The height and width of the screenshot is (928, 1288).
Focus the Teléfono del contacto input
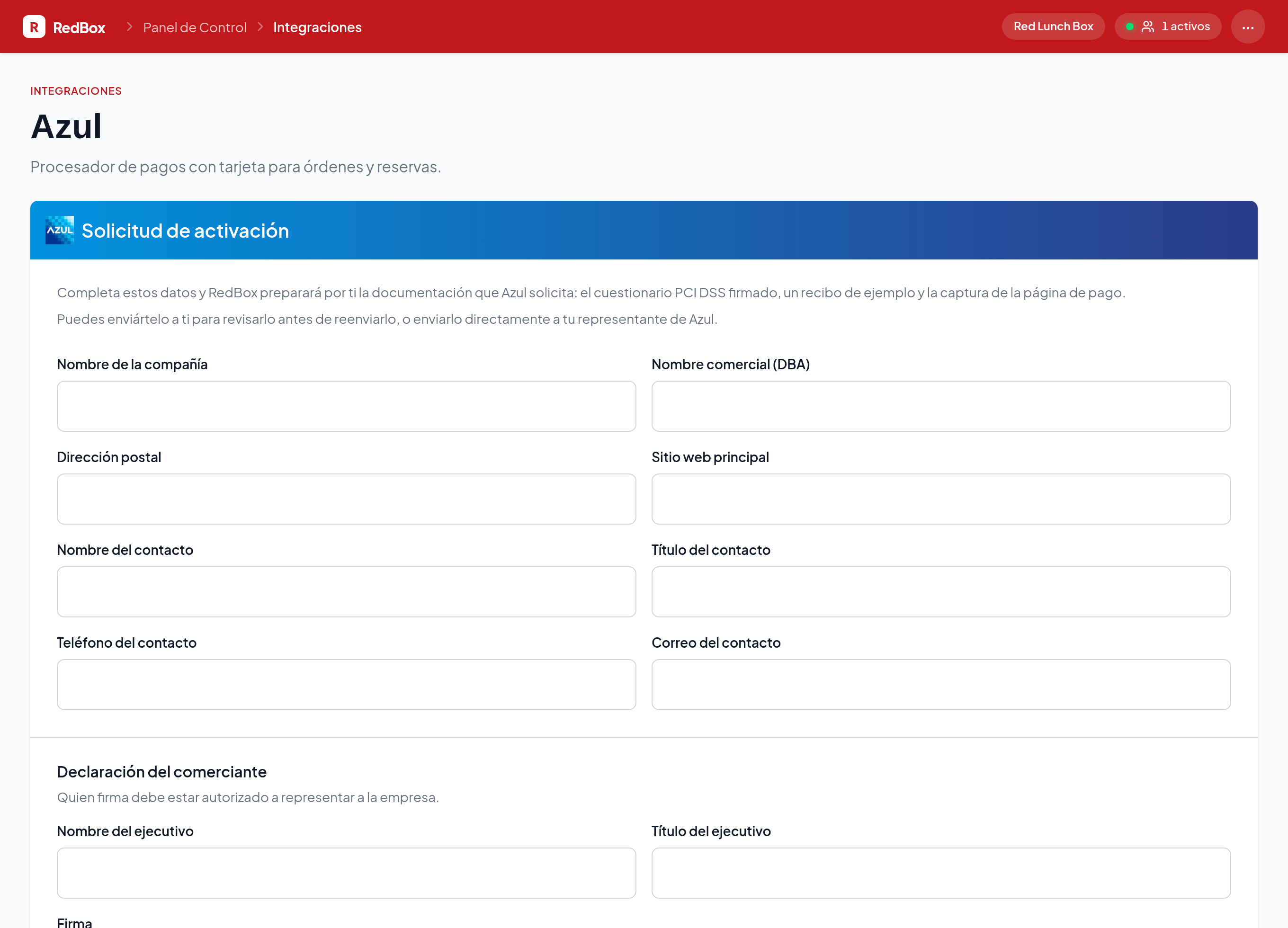coord(347,684)
